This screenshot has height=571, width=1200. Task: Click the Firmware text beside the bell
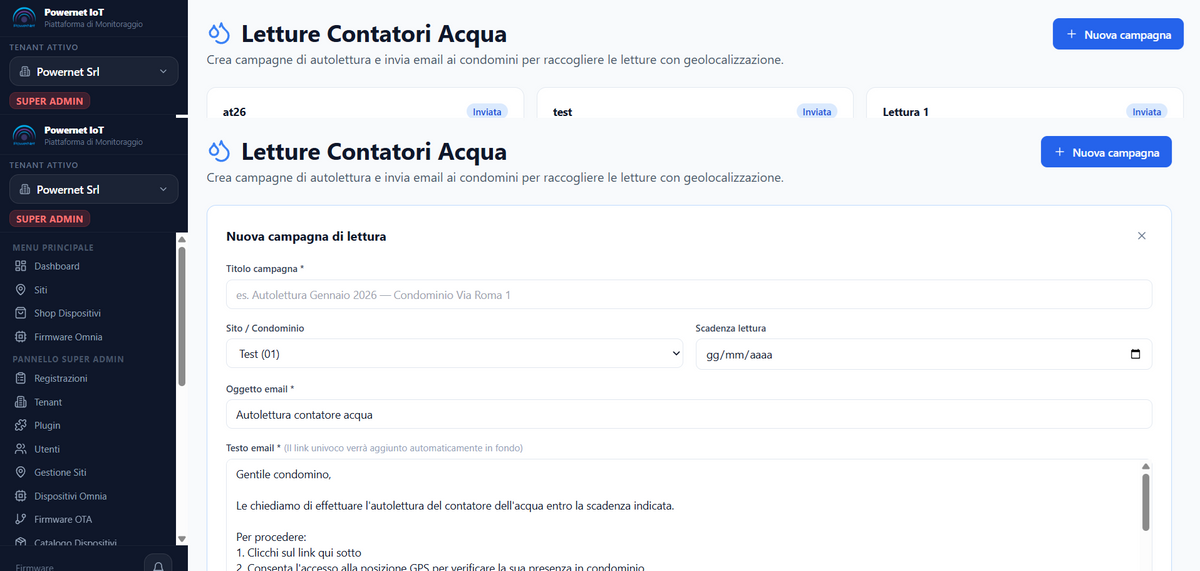coord(34,567)
